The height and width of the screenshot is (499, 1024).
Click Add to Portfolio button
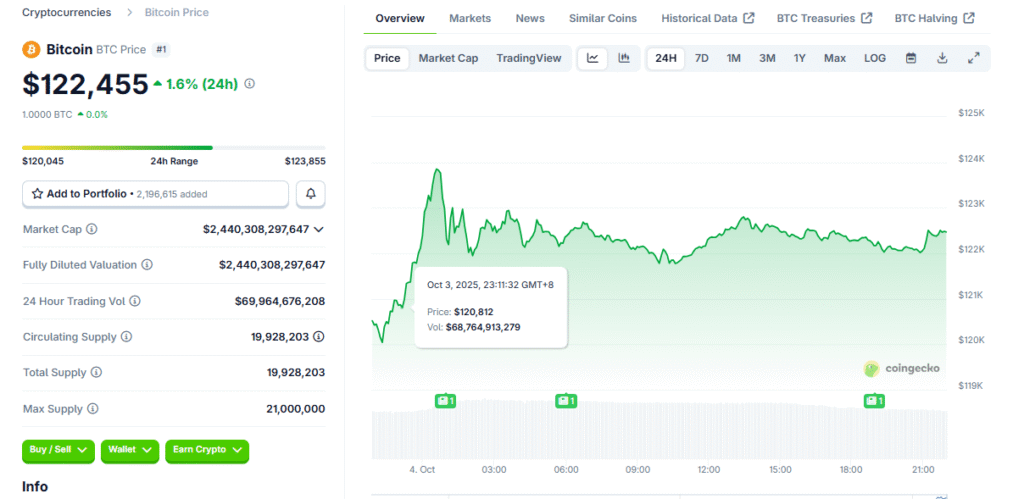click(155, 194)
